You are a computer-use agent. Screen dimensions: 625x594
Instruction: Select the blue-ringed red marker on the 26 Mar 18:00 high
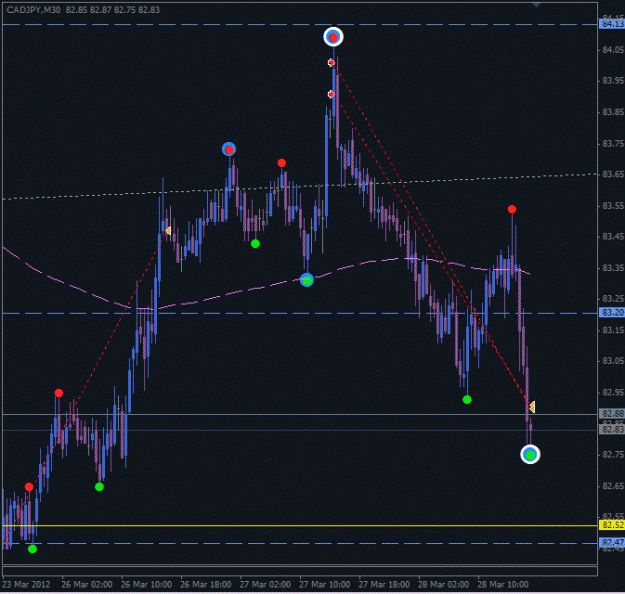(x=229, y=149)
